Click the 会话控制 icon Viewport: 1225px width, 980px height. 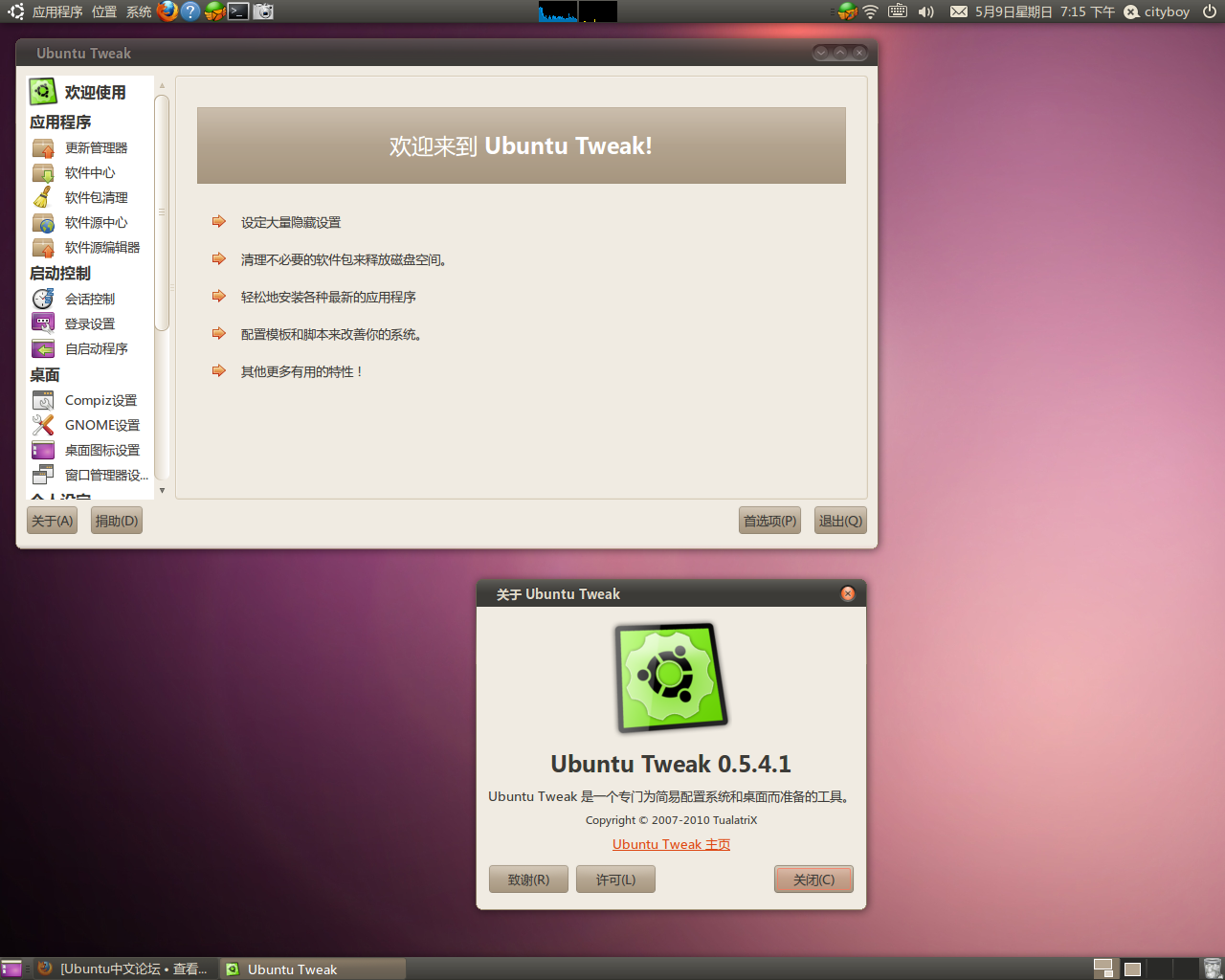(x=43, y=299)
